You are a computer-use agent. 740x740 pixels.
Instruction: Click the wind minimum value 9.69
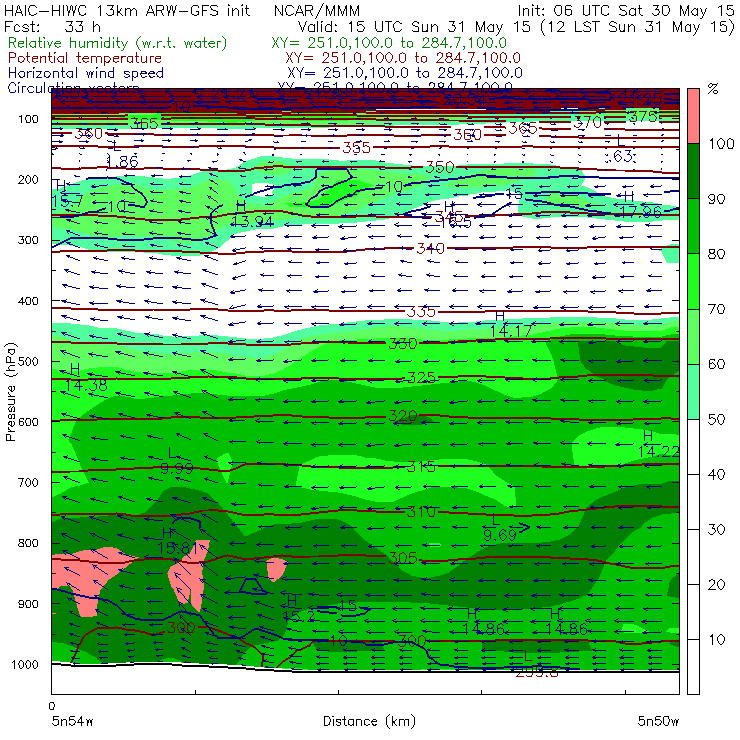coord(500,535)
